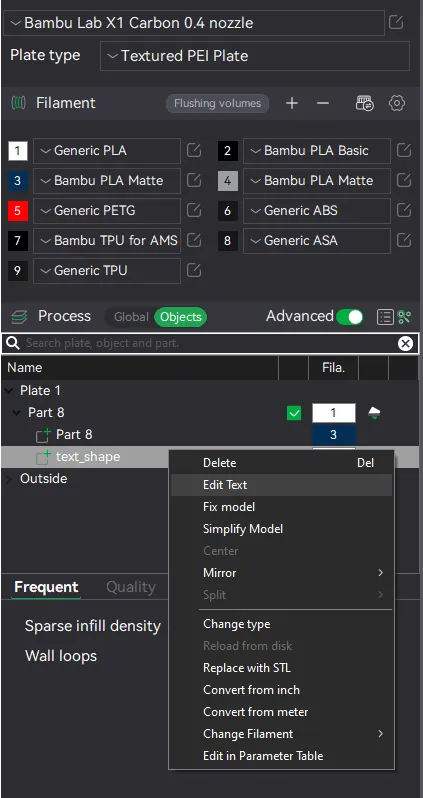Image resolution: width=423 pixels, height=798 pixels.
Task: Click the Flushing volumes button
Action: pyautogui.click(x=217, y=103)
